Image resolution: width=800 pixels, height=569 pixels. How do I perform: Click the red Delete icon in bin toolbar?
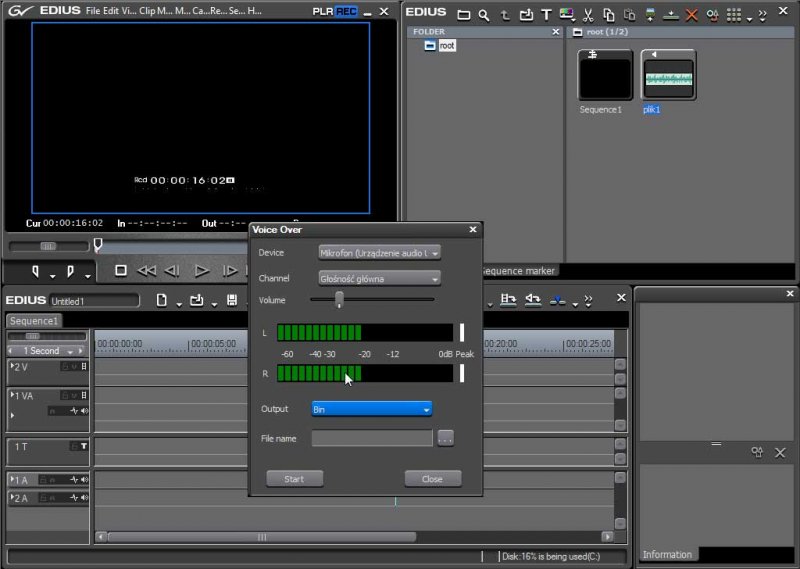(x=691, y=15)
